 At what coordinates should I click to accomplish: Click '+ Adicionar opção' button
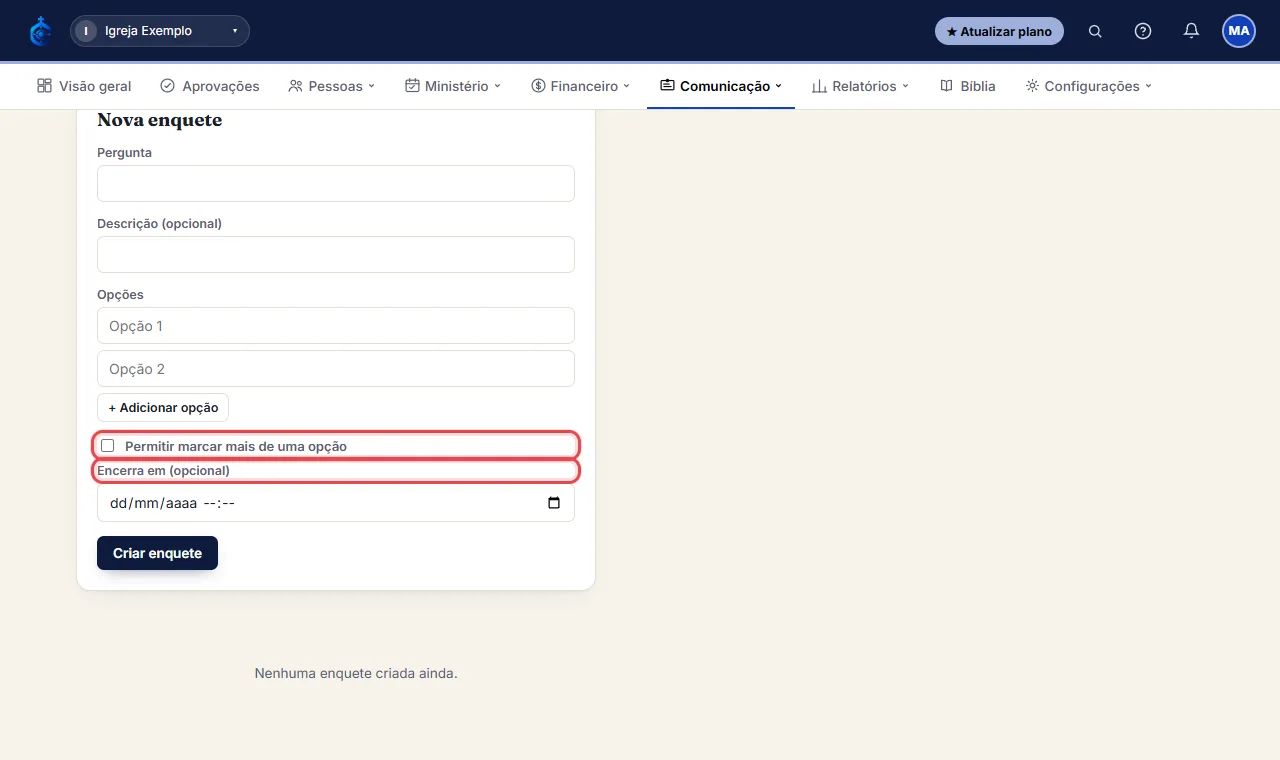tap(163, 408)
